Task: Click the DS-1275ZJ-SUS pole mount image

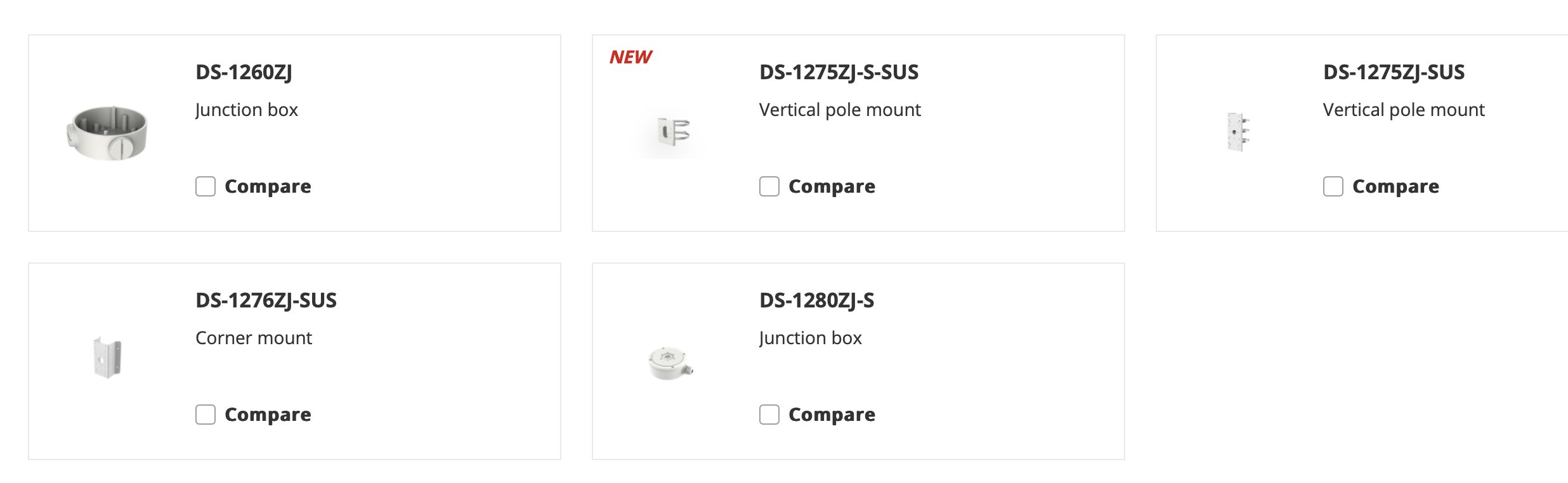Action: click(x=1236, y=132)
